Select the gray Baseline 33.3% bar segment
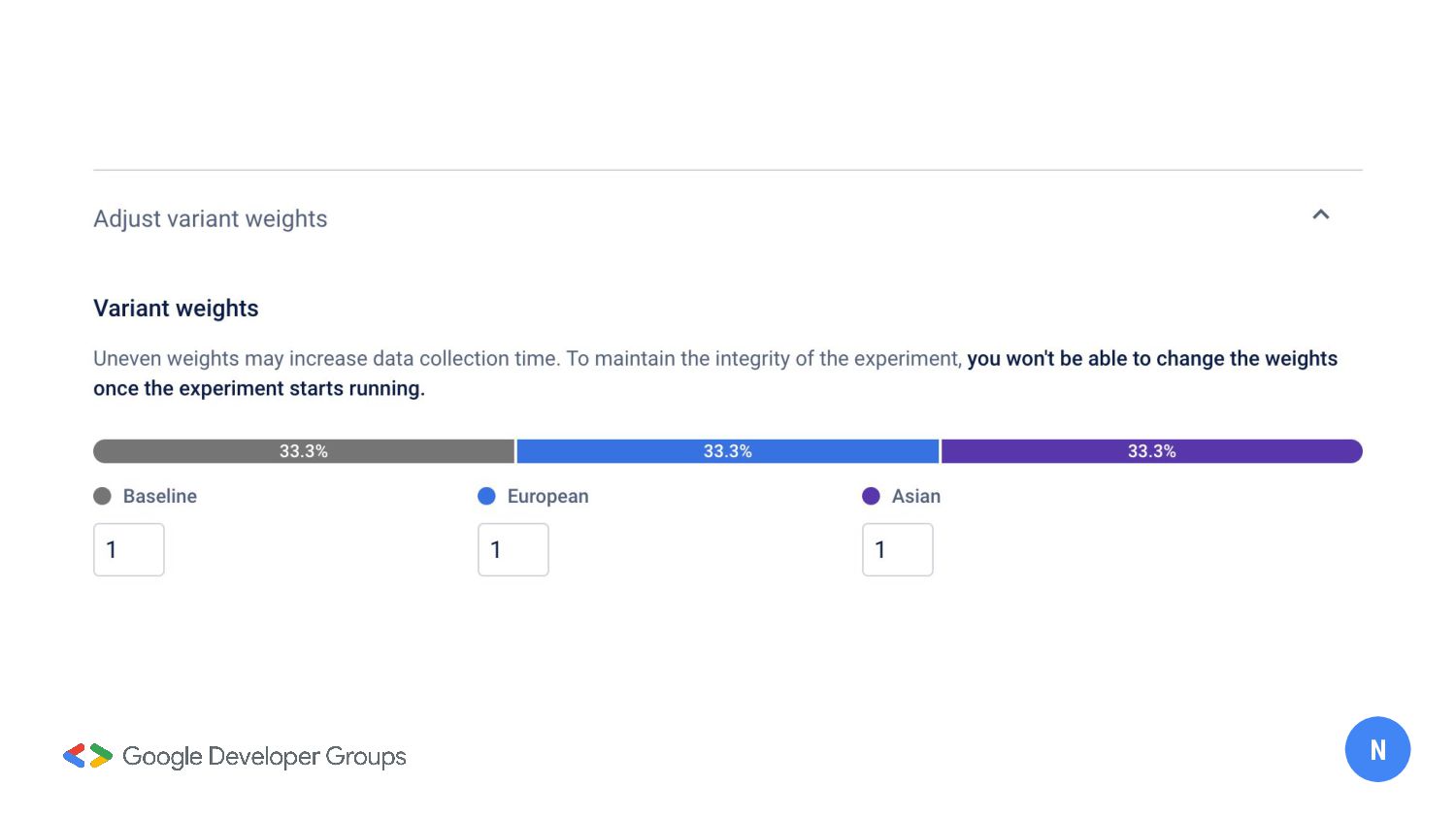 (304, 451)
